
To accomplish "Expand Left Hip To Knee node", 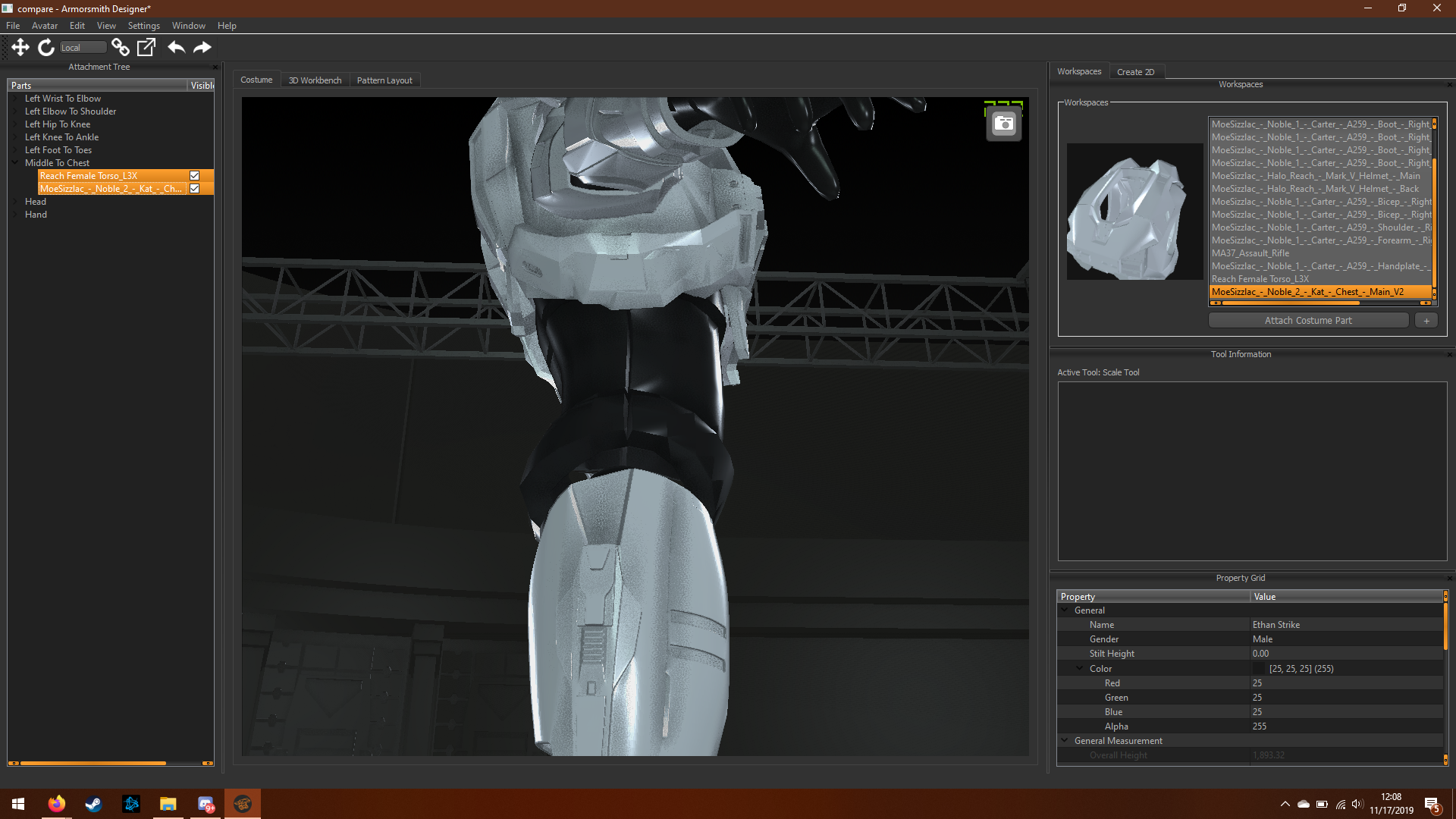I will click(x=15, y=124).
